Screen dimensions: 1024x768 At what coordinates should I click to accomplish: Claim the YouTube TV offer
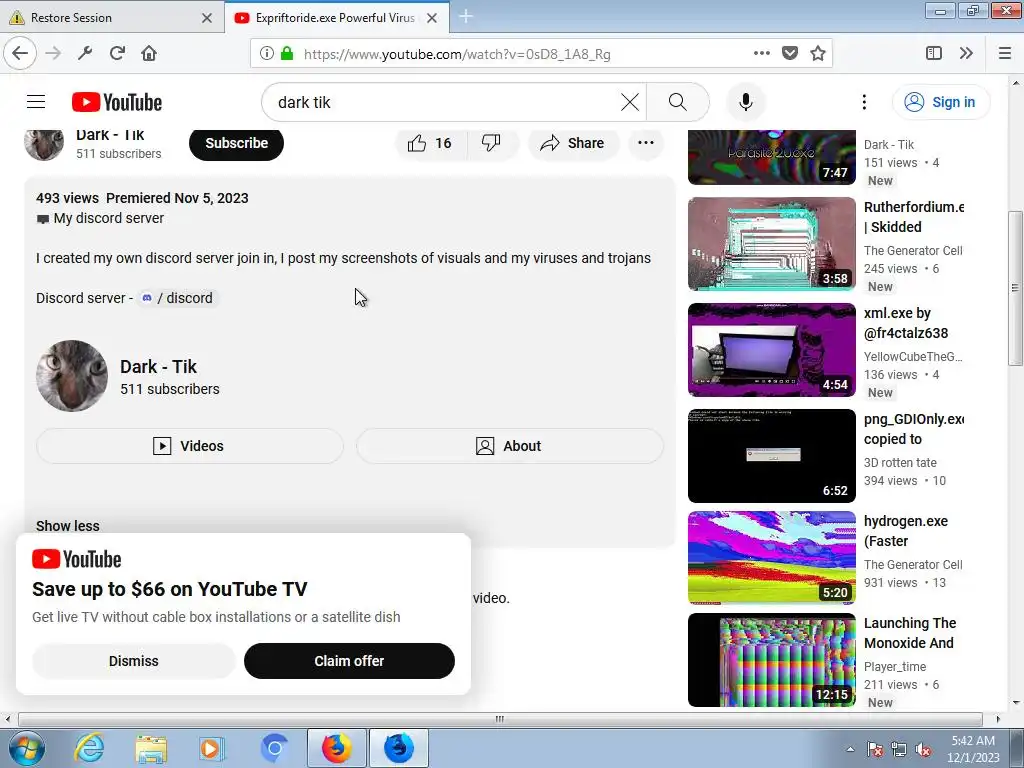[x=349, y=661]
